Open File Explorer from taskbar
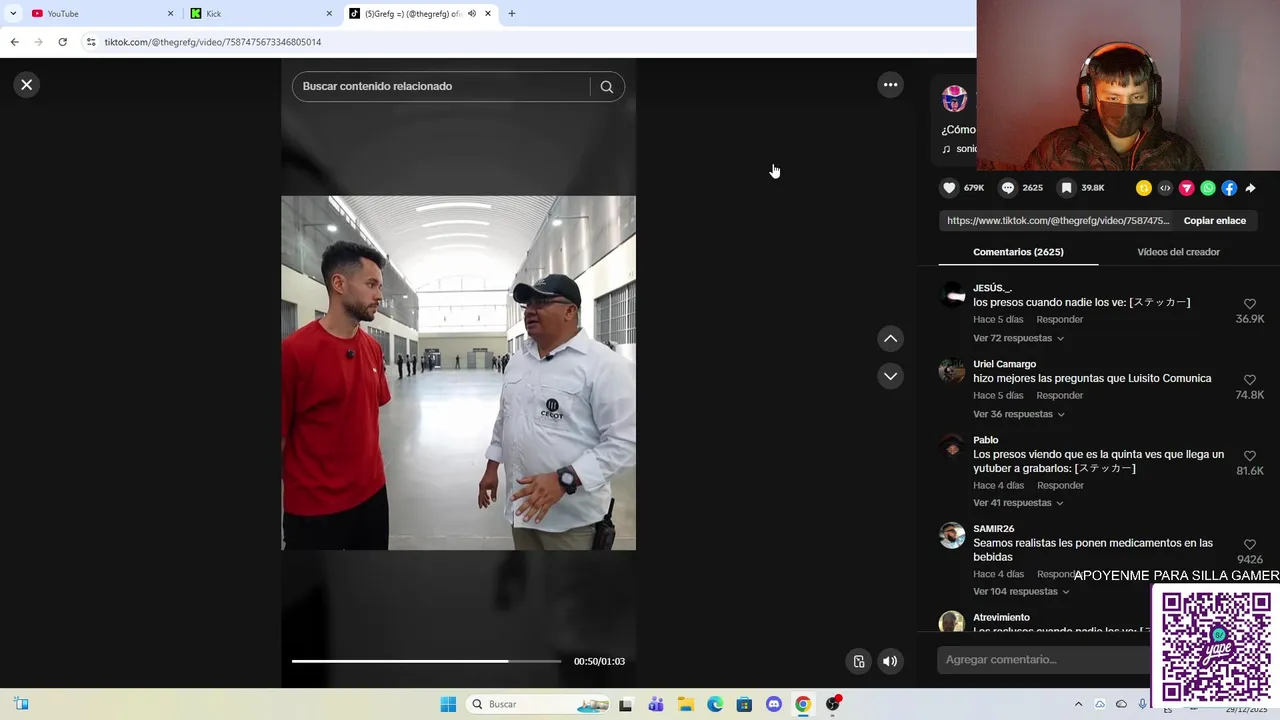 pyautogui.click(x=686, y=704)
